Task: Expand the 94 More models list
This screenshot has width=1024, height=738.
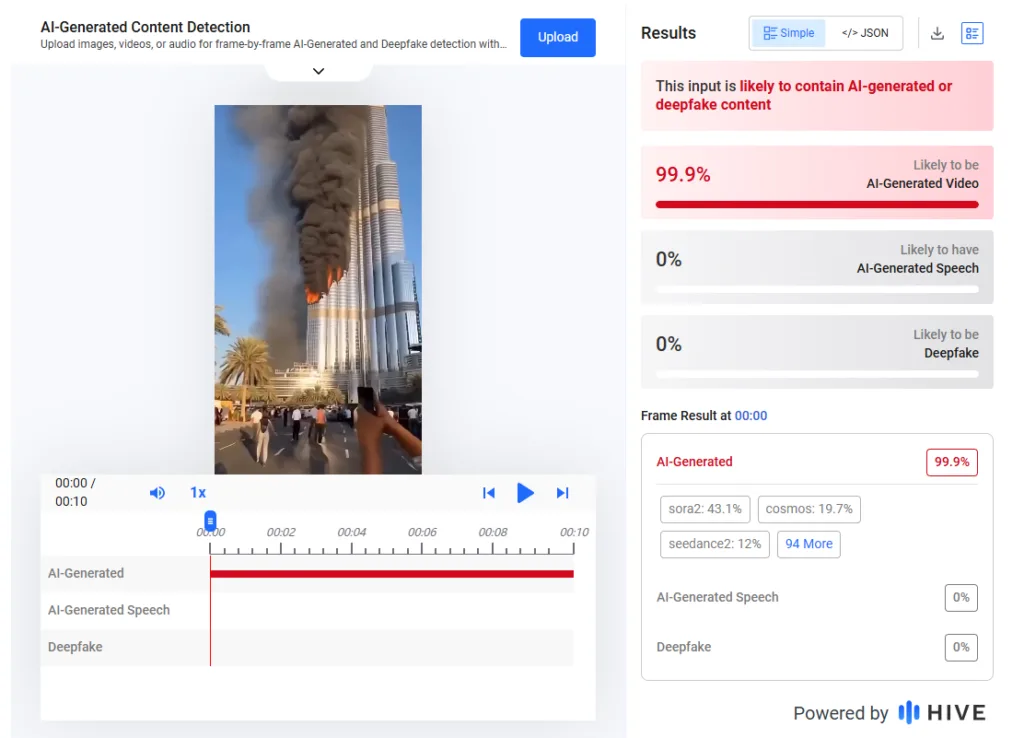Action: click(x=808, y=544)
